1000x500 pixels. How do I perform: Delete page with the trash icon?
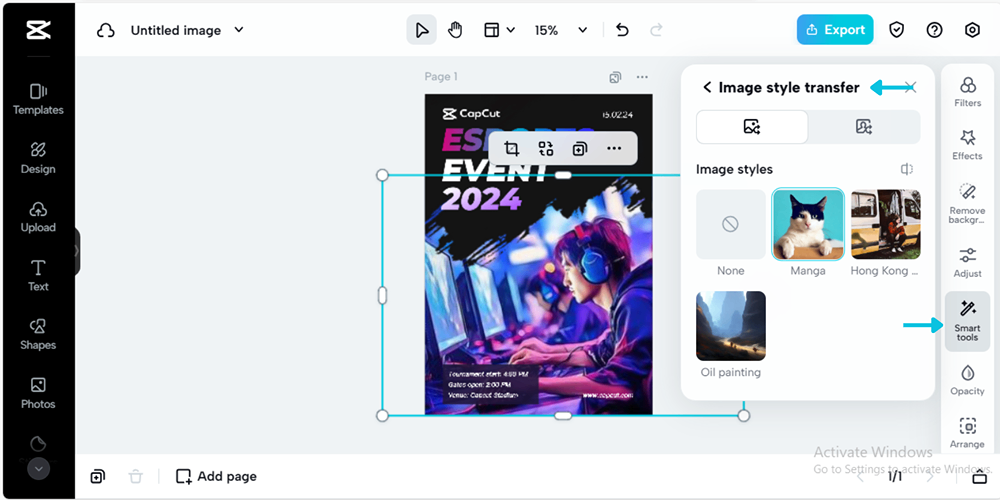(x=136, y=476)
